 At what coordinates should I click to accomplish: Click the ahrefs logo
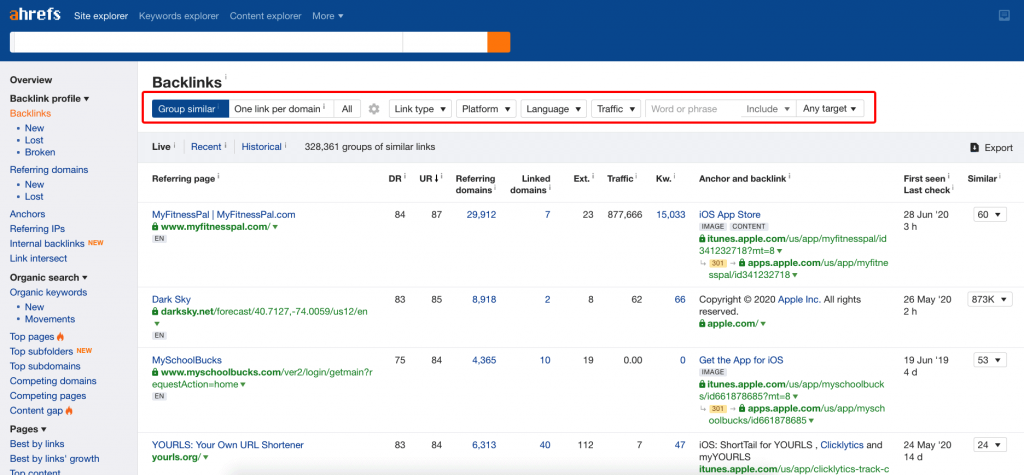tap(35, 15)
